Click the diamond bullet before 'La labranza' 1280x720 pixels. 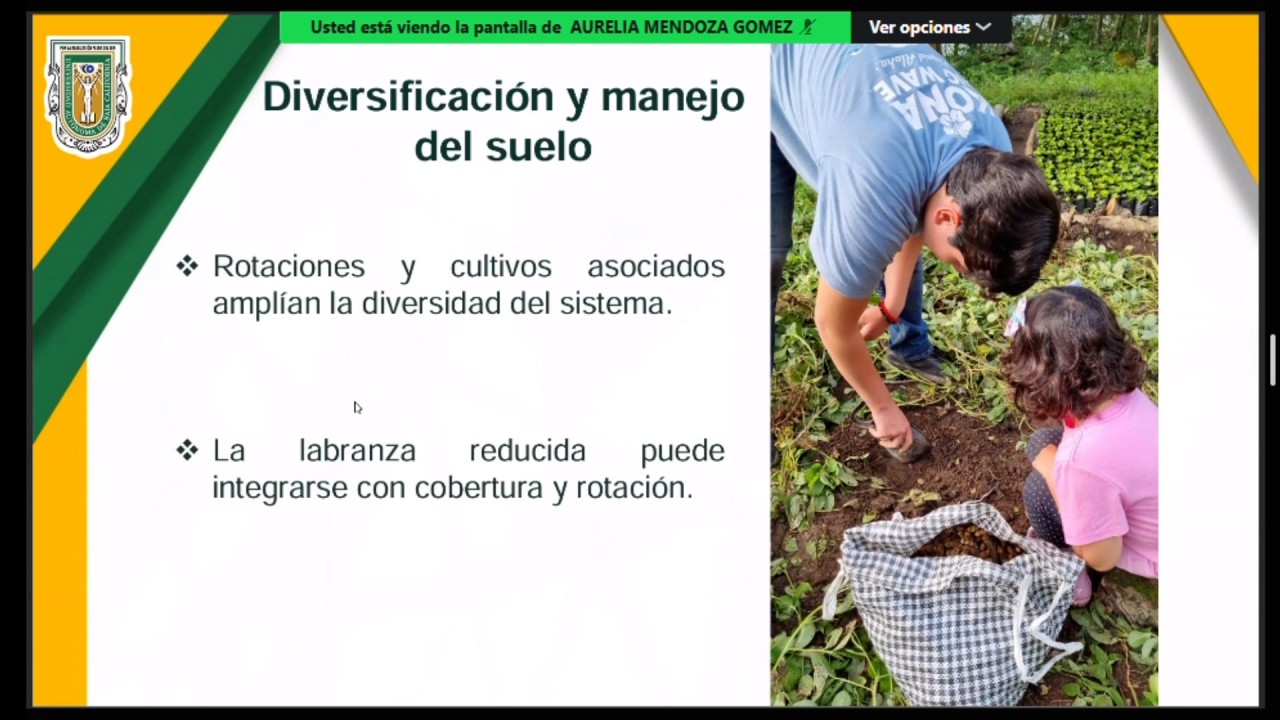(187, 450)
